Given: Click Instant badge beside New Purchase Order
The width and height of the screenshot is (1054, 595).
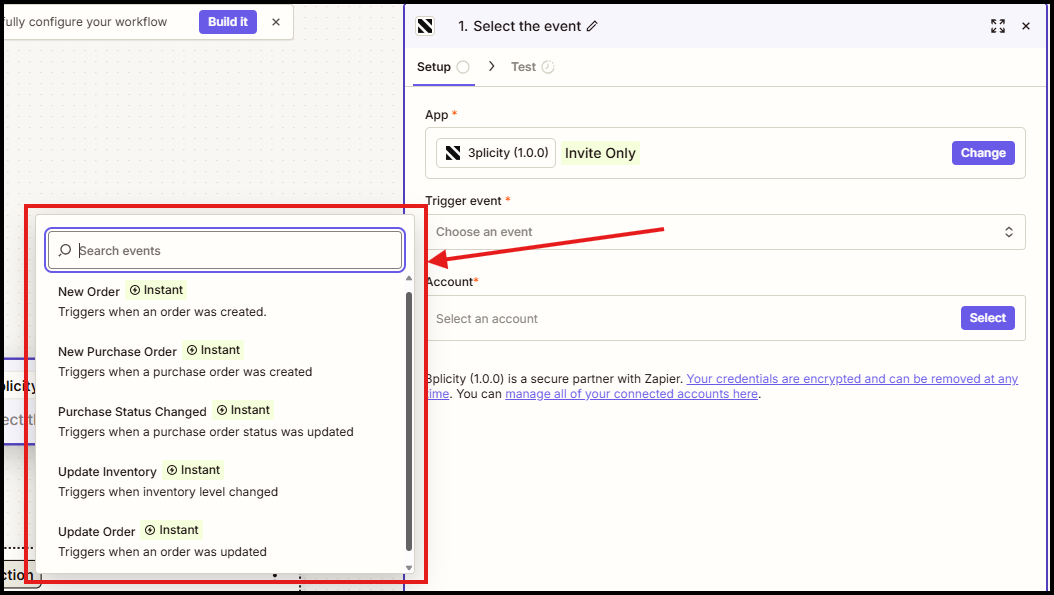Looking at the screenshot, I should (x=213, y=350).
